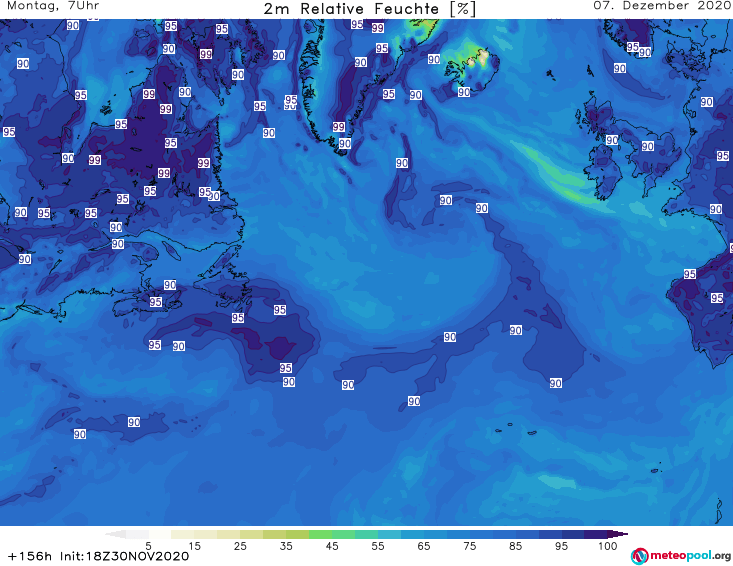Click the "Montag, 7Uhr" time label

(53, 6)
